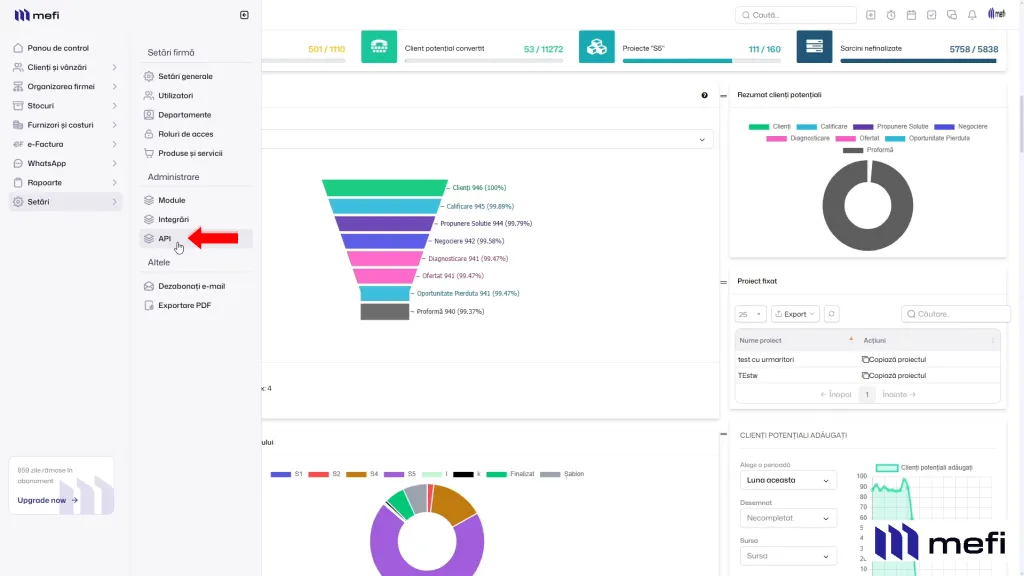Open Exportare PDF
This screenshot has height=576, width=1024.
pos(184,306)
